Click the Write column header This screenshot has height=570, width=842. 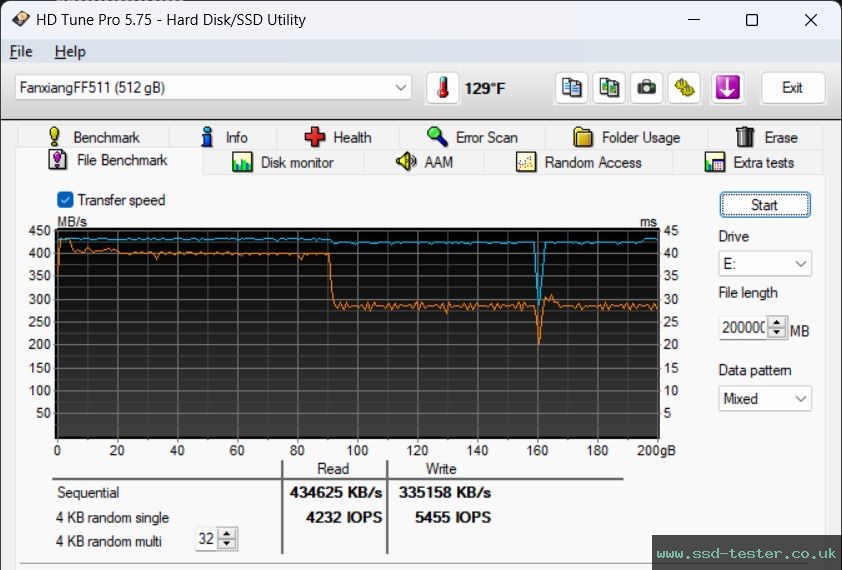point(441,469)
